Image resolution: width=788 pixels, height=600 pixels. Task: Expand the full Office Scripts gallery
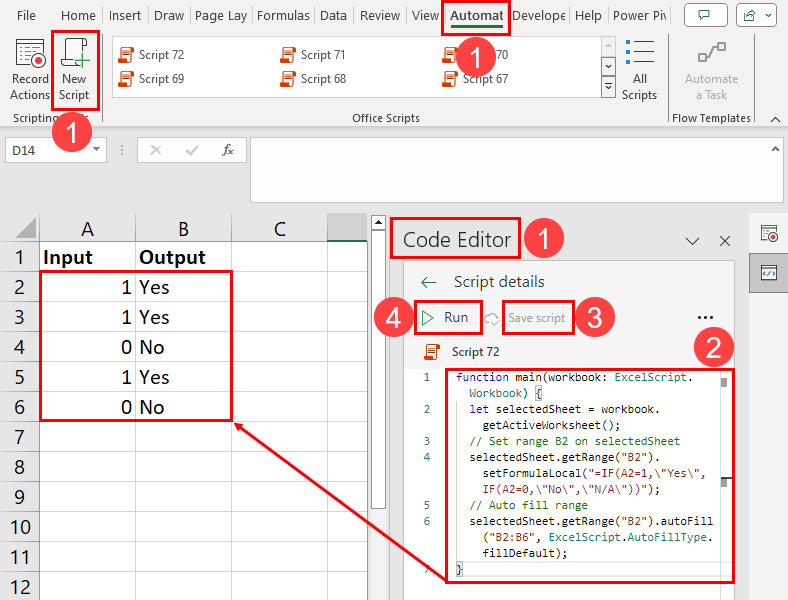click(608, 87)
